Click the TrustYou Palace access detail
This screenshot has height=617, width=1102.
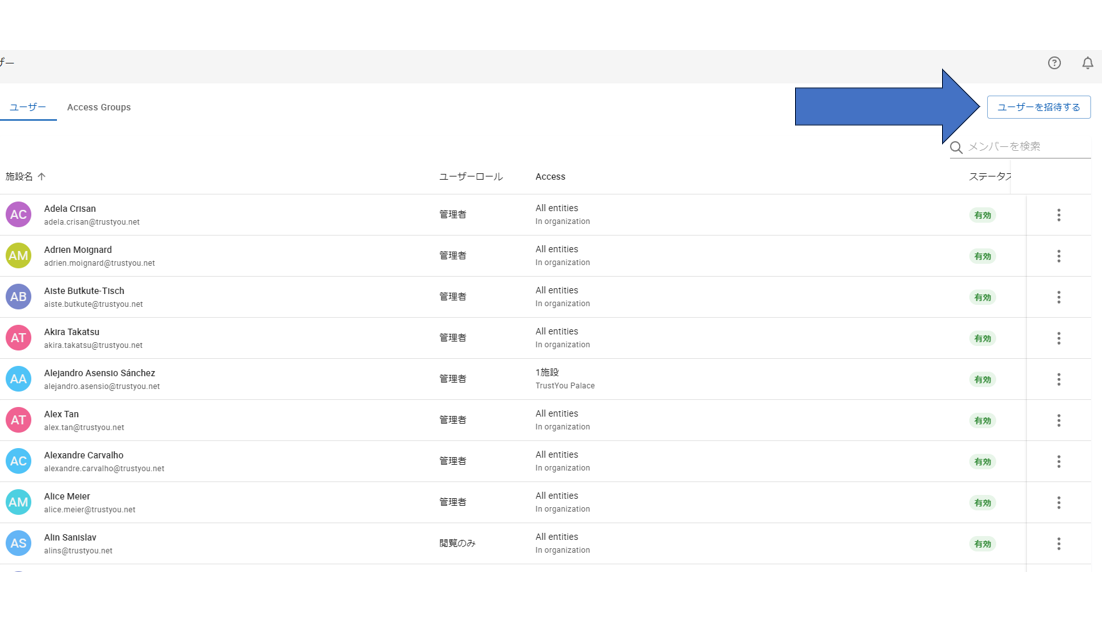pyautogui.click(x=565, y=386)
